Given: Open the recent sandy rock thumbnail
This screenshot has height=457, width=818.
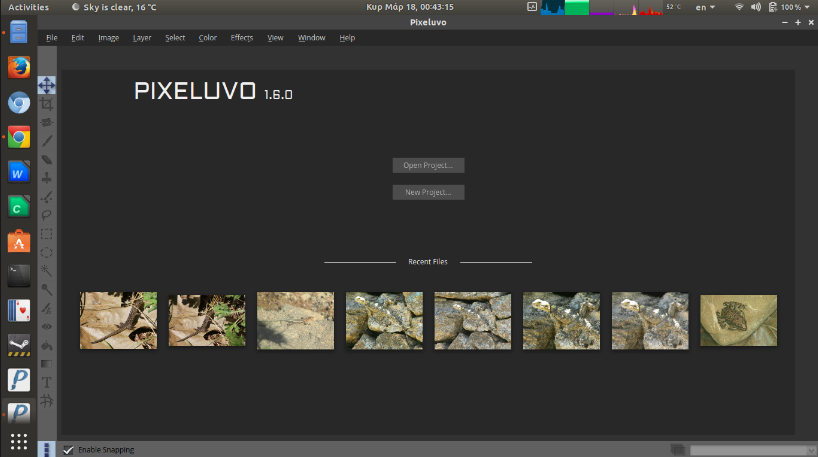Looking at the screenshot, I should [x=295, y=320].
